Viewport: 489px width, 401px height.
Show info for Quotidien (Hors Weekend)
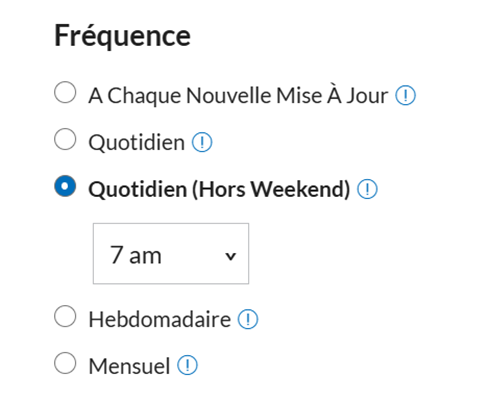point(367,189)
